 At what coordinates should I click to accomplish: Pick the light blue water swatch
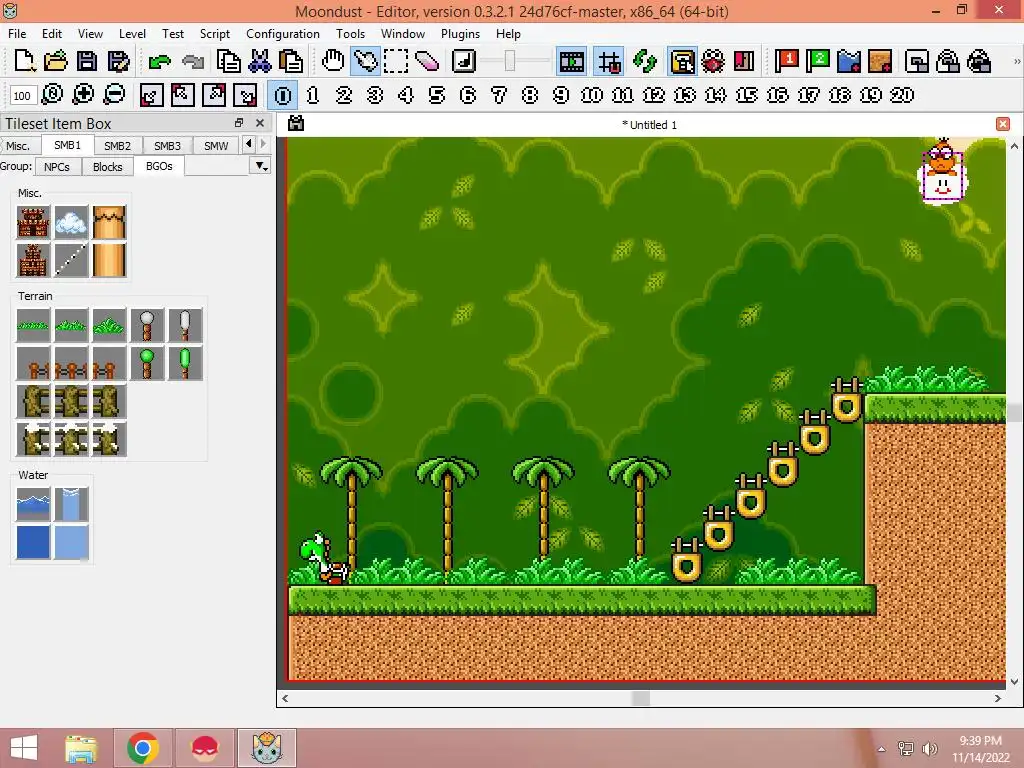click(x=71, y=542)
